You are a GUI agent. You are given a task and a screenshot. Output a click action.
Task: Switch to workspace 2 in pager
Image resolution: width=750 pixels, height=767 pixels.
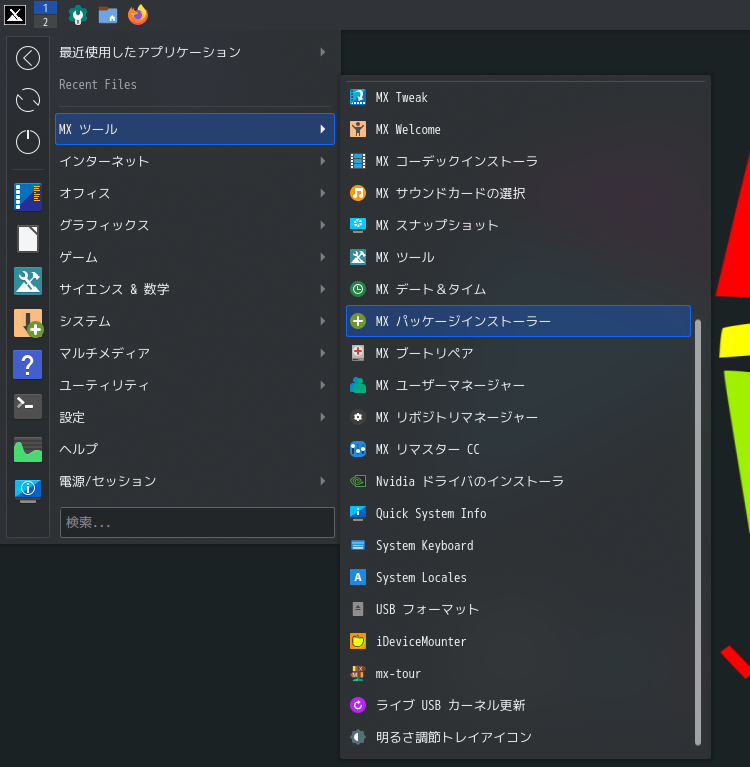tap(45, 22)
